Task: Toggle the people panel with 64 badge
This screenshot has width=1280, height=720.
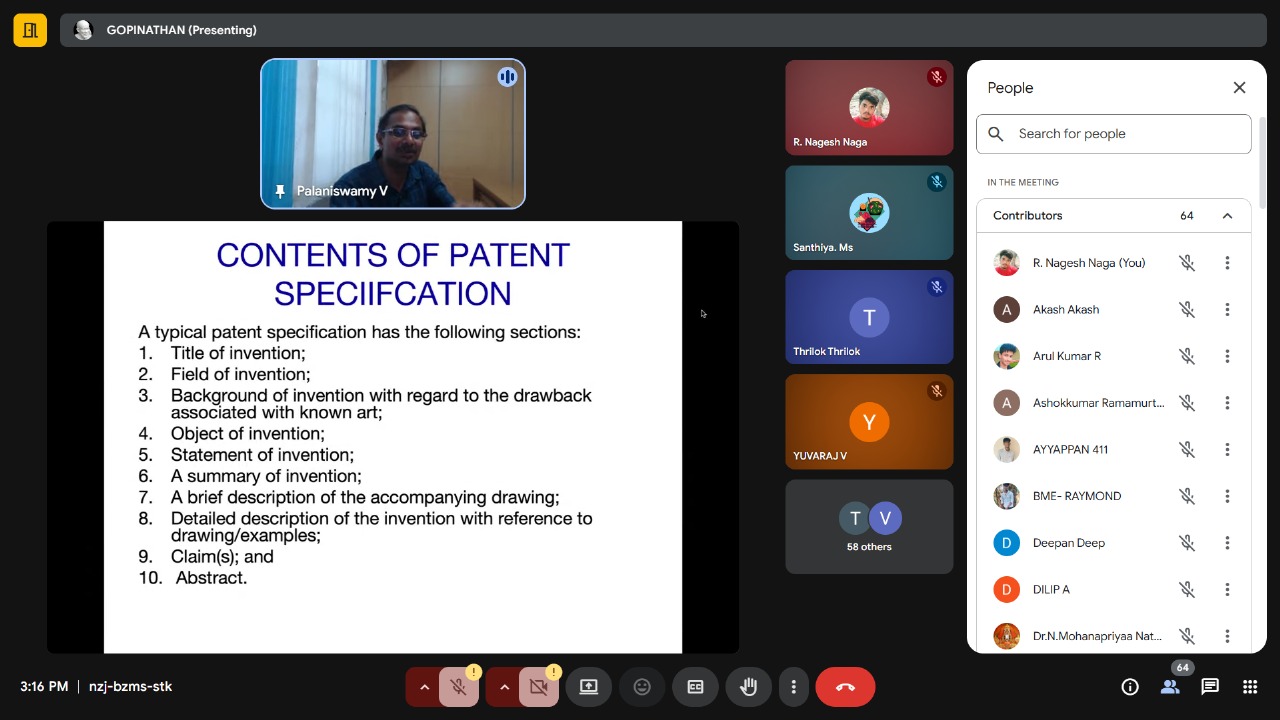Action: click(x=1170, y=687)
